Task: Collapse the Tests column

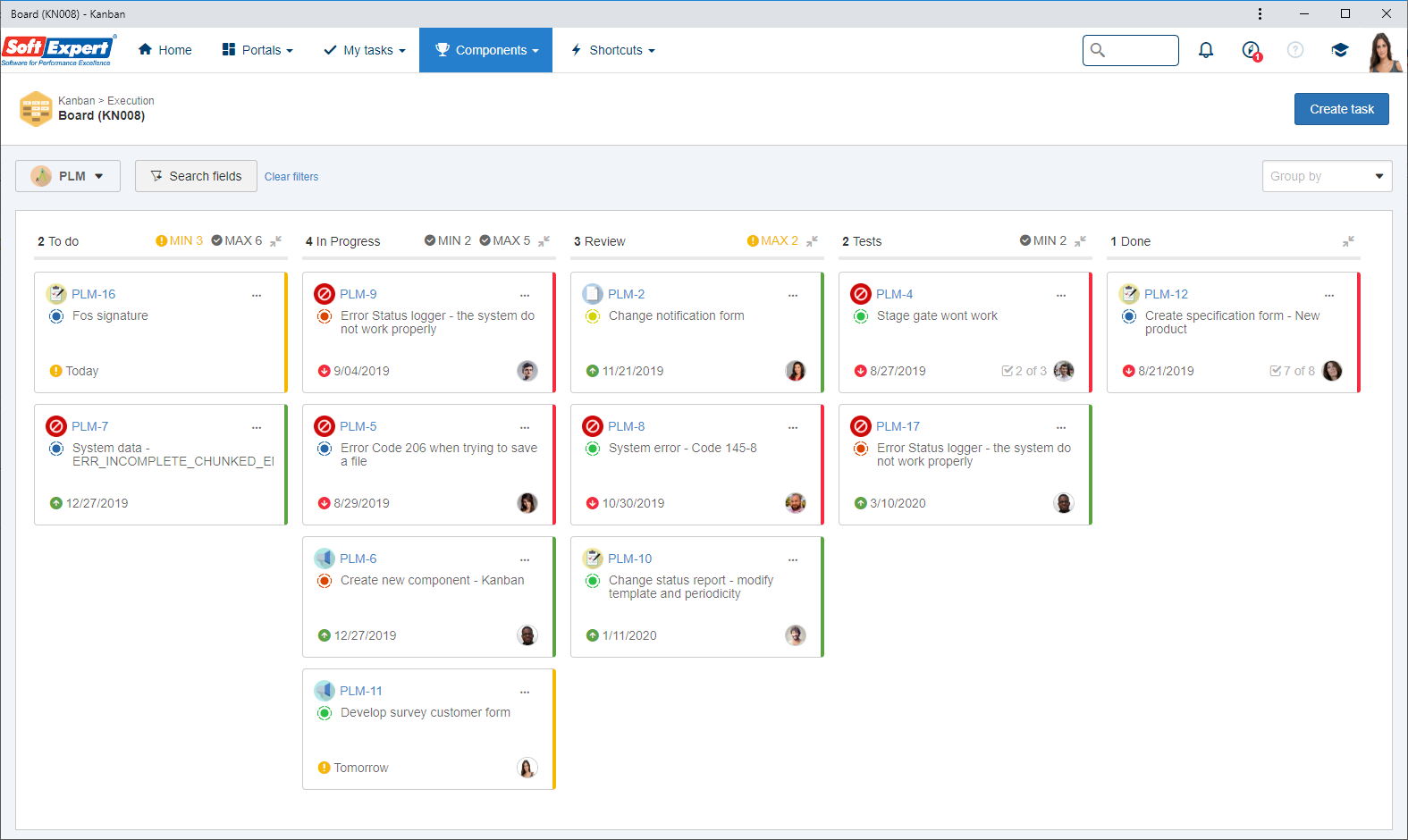Action: coord(1081,241)
